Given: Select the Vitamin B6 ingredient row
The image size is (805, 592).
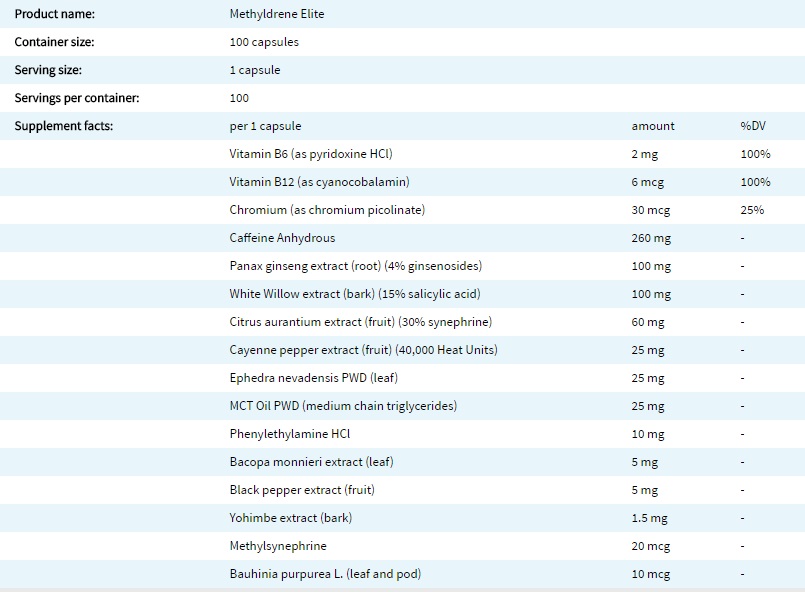Looking at the screenshot, I should point(310,154).
